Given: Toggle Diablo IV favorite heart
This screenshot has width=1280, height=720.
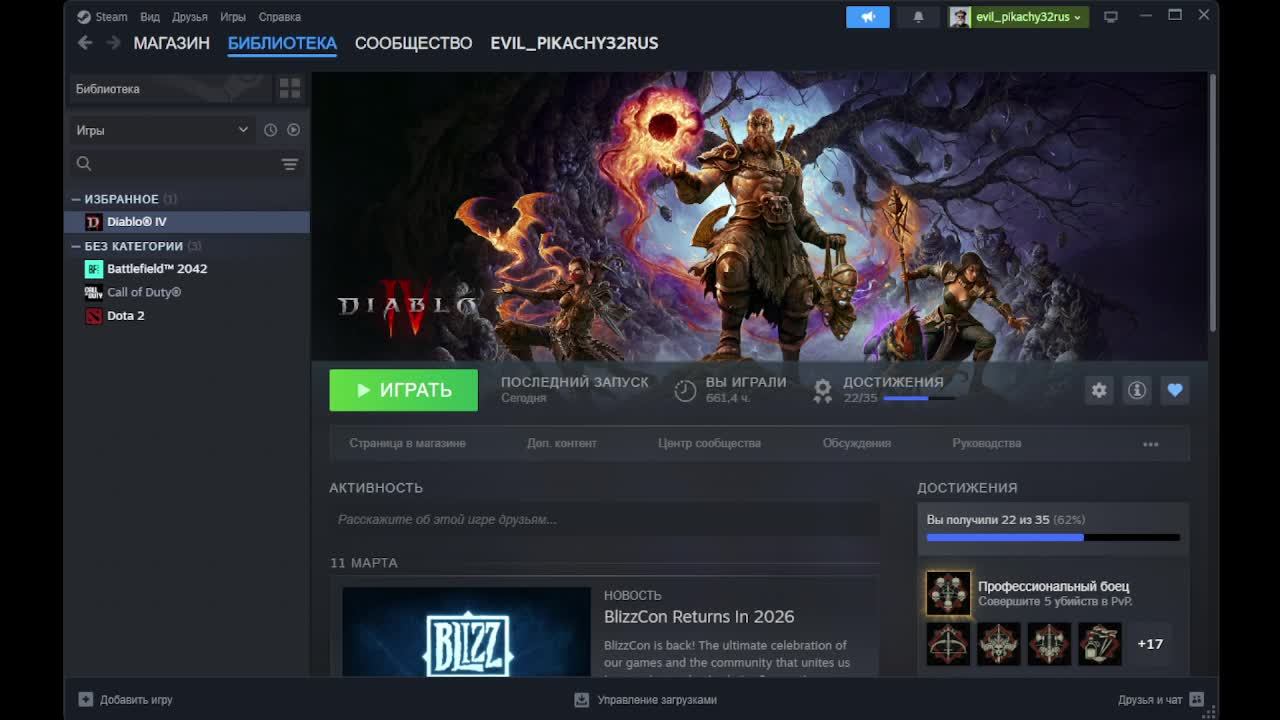Looking at the screenshot, I should (1175, 390).
